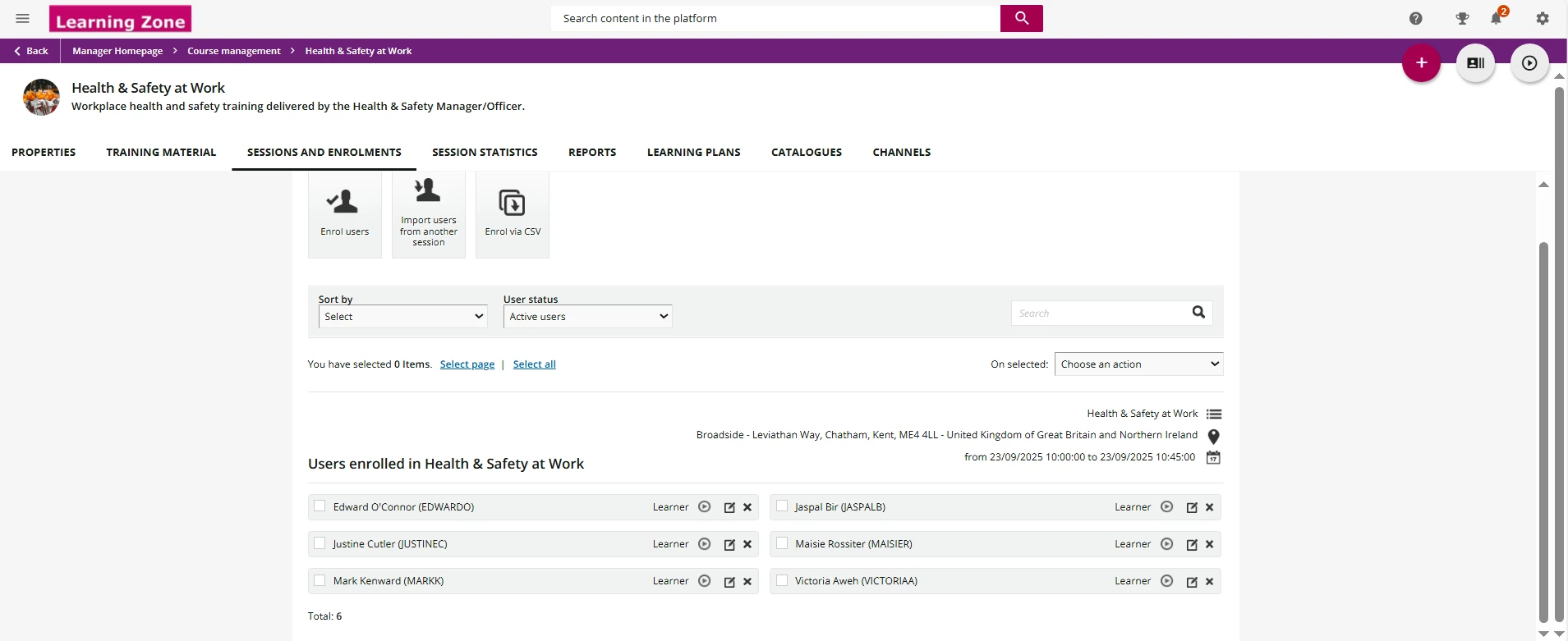Open the notifications bell
The image size is (1568, 641).
tap(1497, 18)
